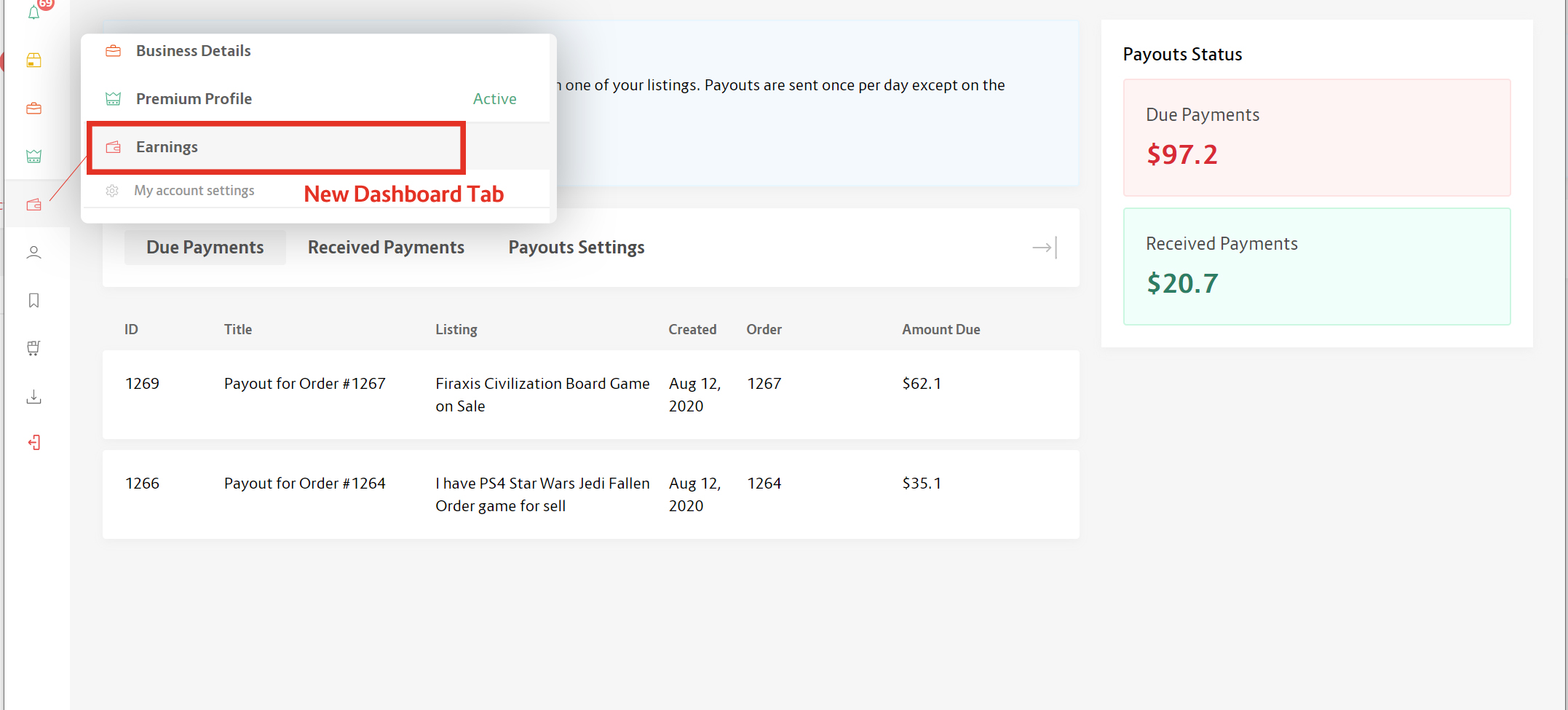Image resolution: width=1568 pixels, height=710 pixels.
Task: Open bookmarks from the sidebar icon
Action: click(x=33, y=301)
